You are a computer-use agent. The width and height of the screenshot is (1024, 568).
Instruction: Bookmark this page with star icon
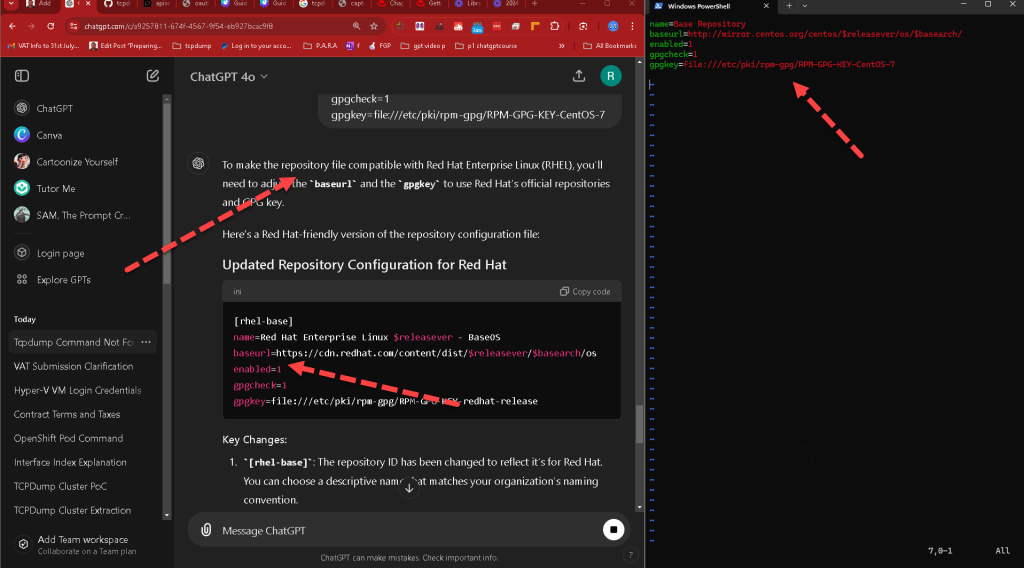[x=374, y=26]
